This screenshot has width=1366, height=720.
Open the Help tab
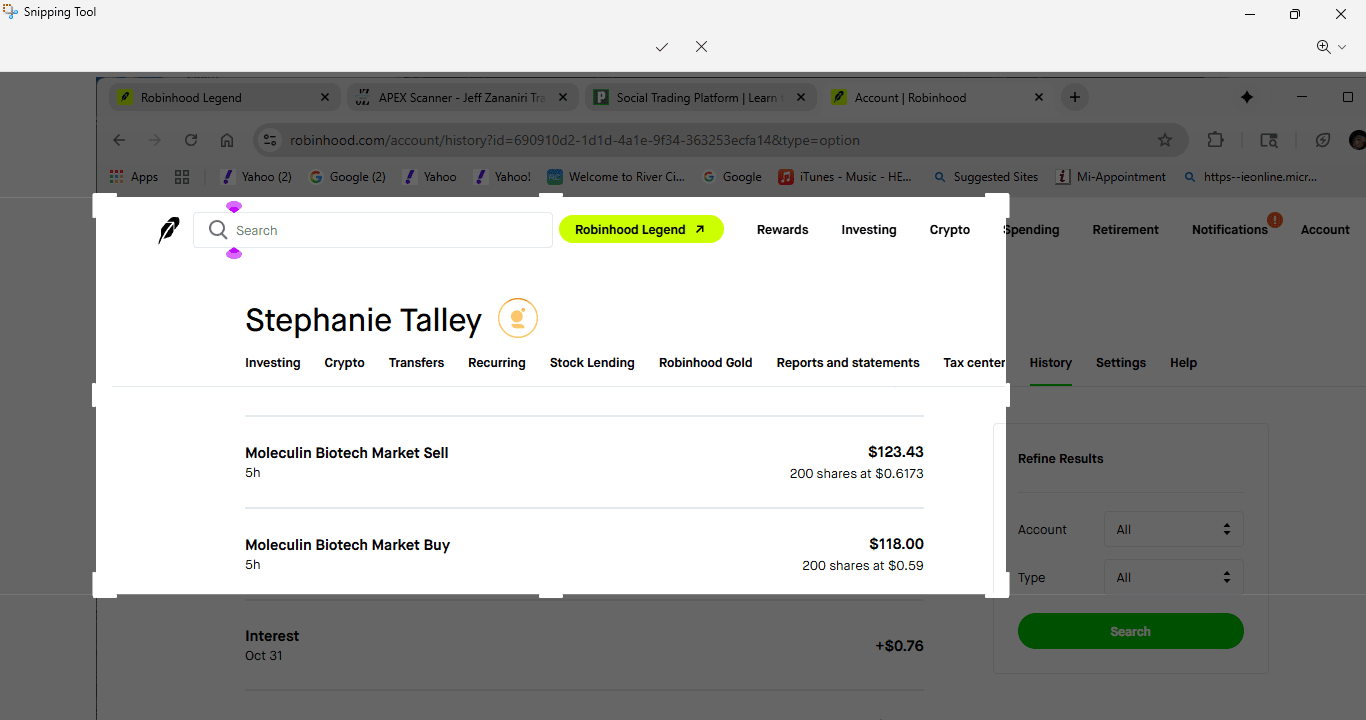point(1183,363)
